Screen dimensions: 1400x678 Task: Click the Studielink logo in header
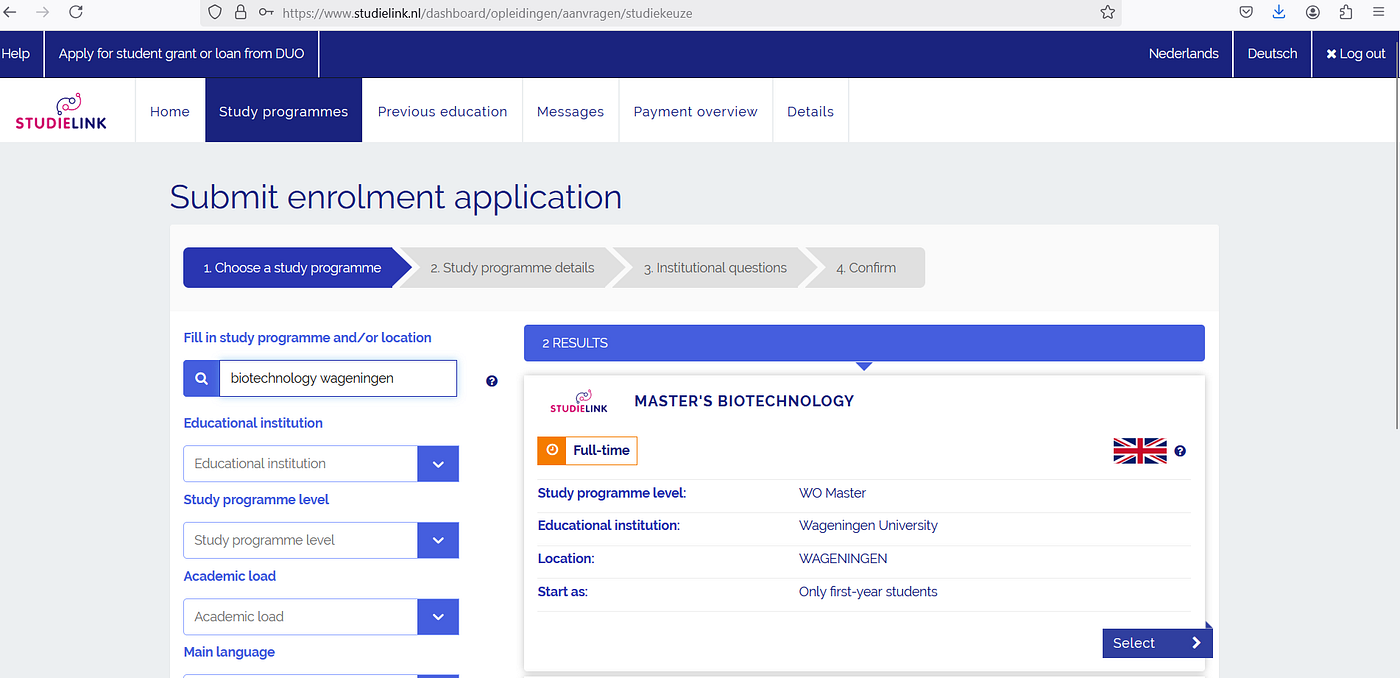point(61,111)
